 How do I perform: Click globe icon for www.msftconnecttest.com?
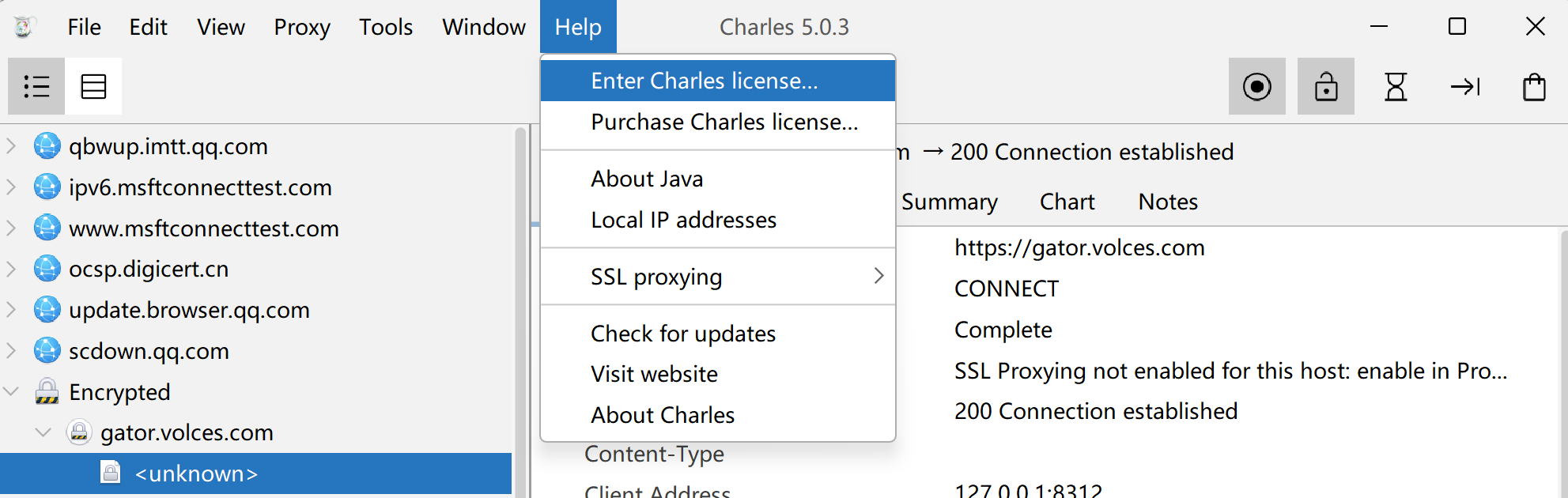tap(47, 228)
